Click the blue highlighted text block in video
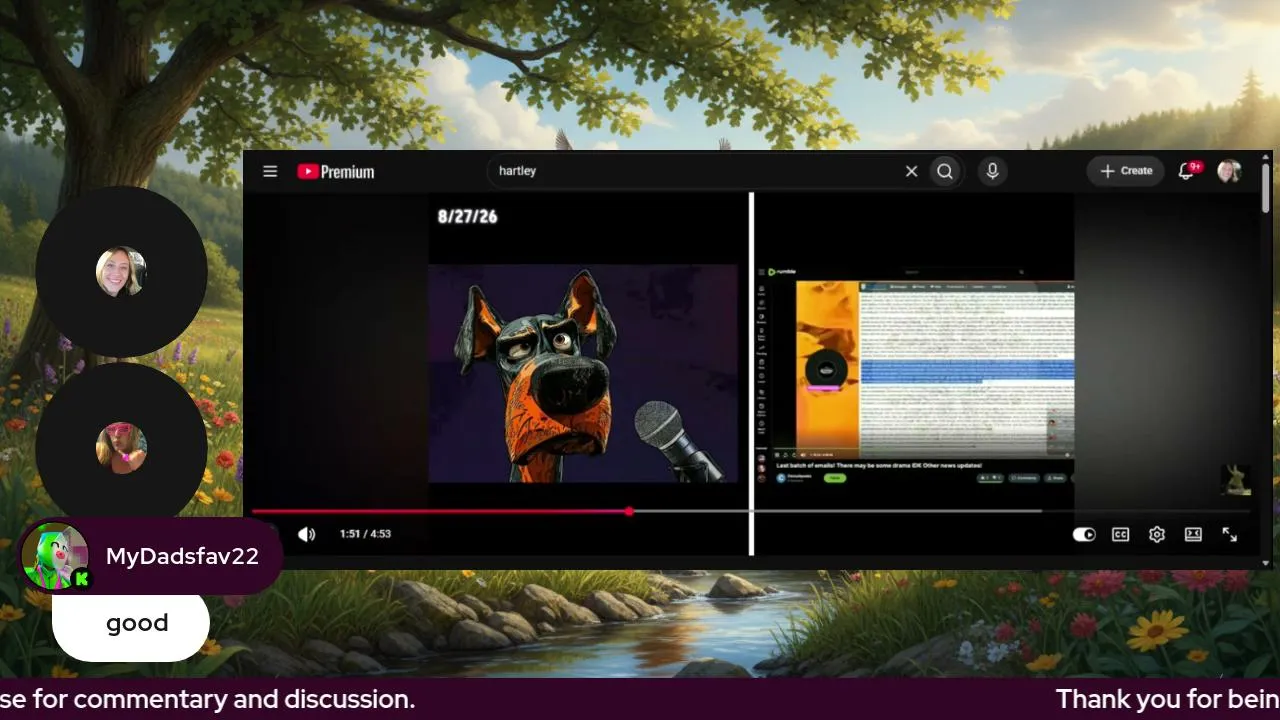The width and height of the screenshot is (1280, 720). click(x=967, y=373)
